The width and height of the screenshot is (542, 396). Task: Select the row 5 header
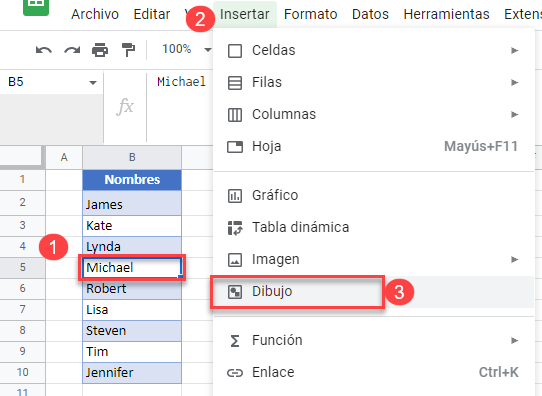(x=22, y=267)
